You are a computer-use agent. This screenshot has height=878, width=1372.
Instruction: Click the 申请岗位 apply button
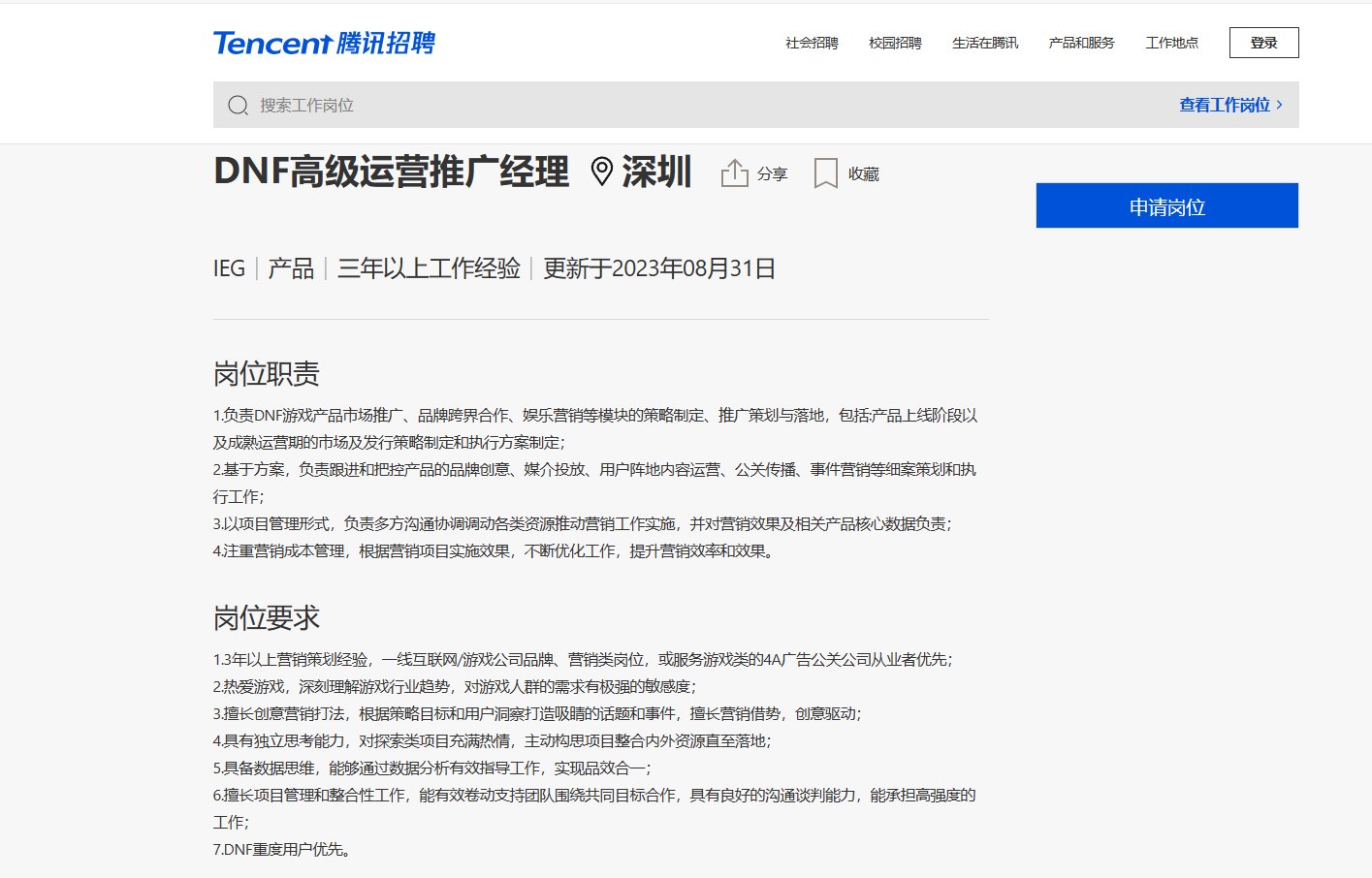[x=1166, y=205]
